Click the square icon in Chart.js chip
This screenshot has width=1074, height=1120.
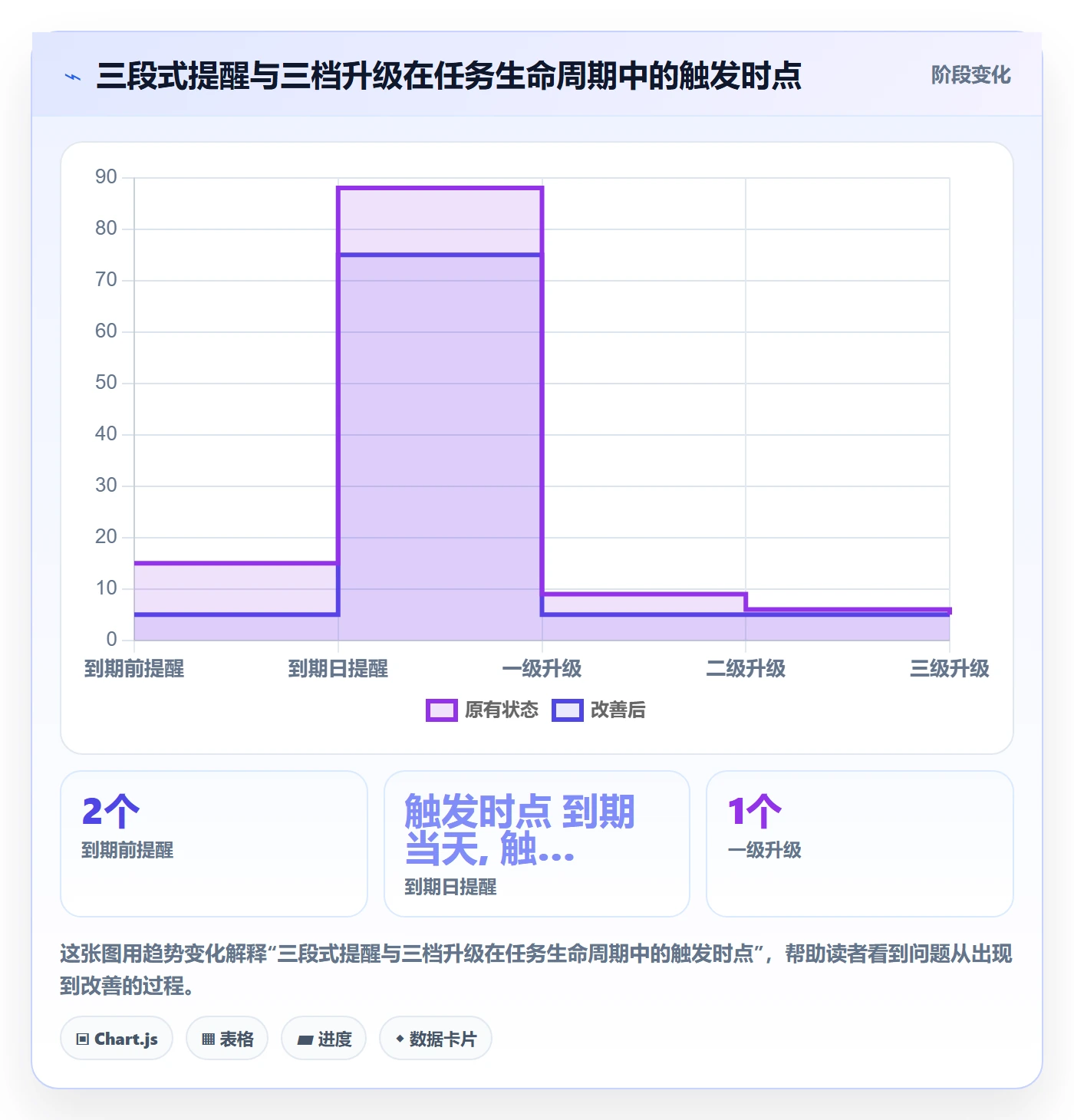(x=83, y=1039)
